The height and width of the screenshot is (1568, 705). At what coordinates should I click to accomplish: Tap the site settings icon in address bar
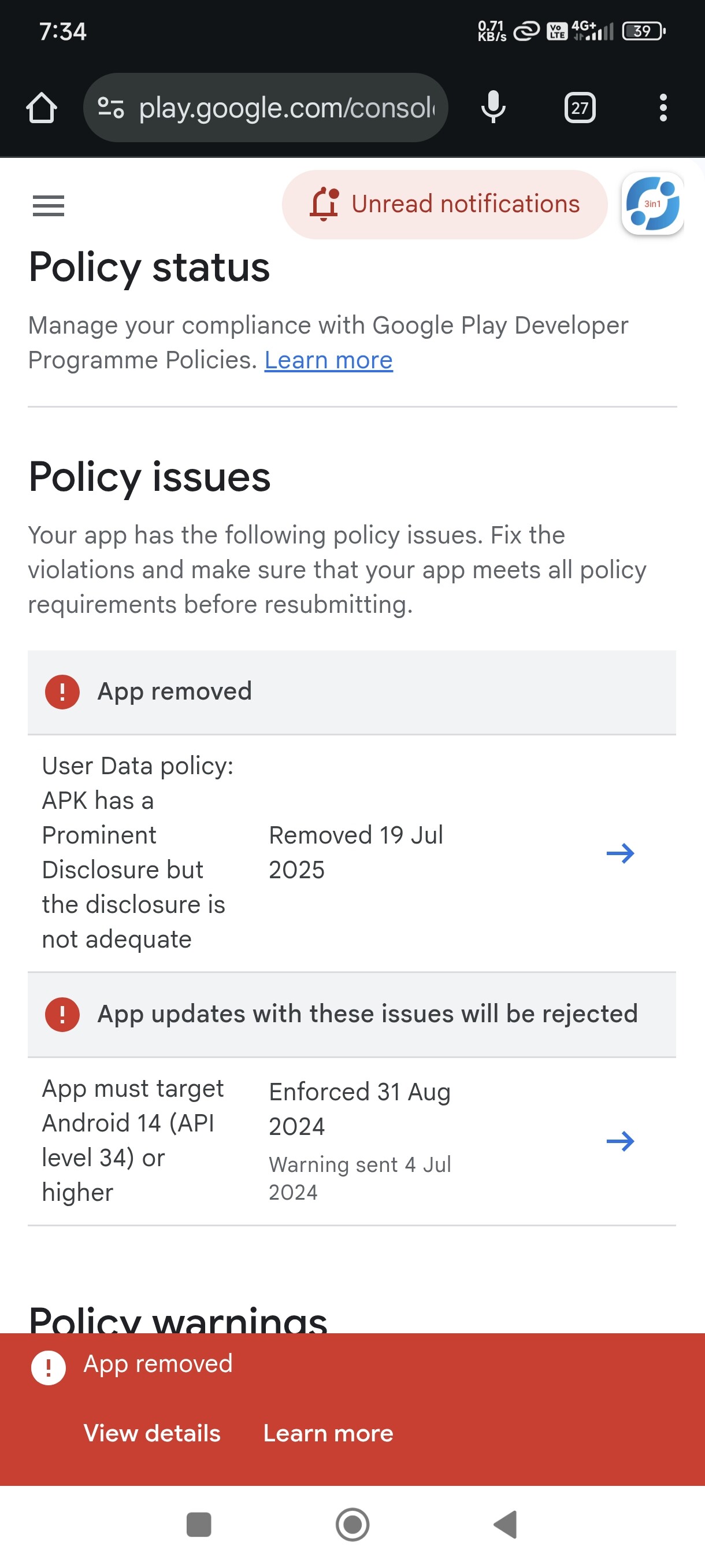(111, 108)
